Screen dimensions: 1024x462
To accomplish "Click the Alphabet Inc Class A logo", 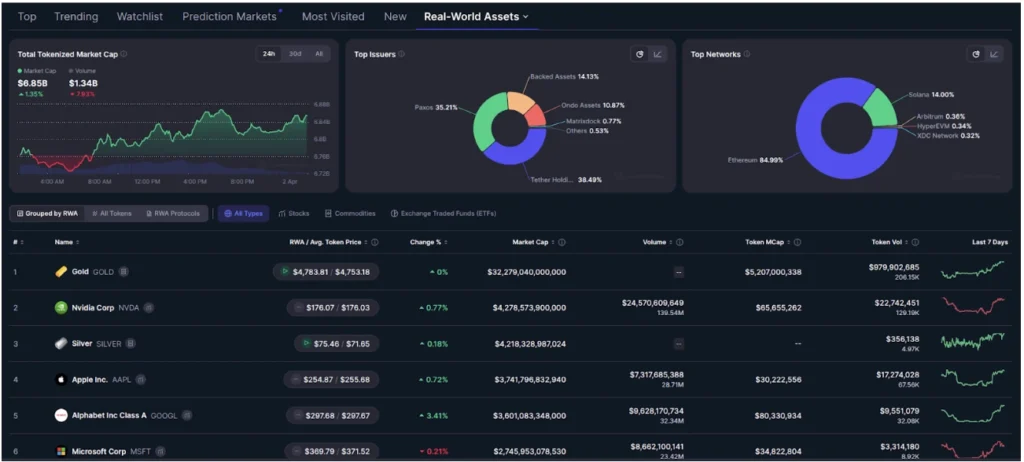I will (x=60, y=415).
